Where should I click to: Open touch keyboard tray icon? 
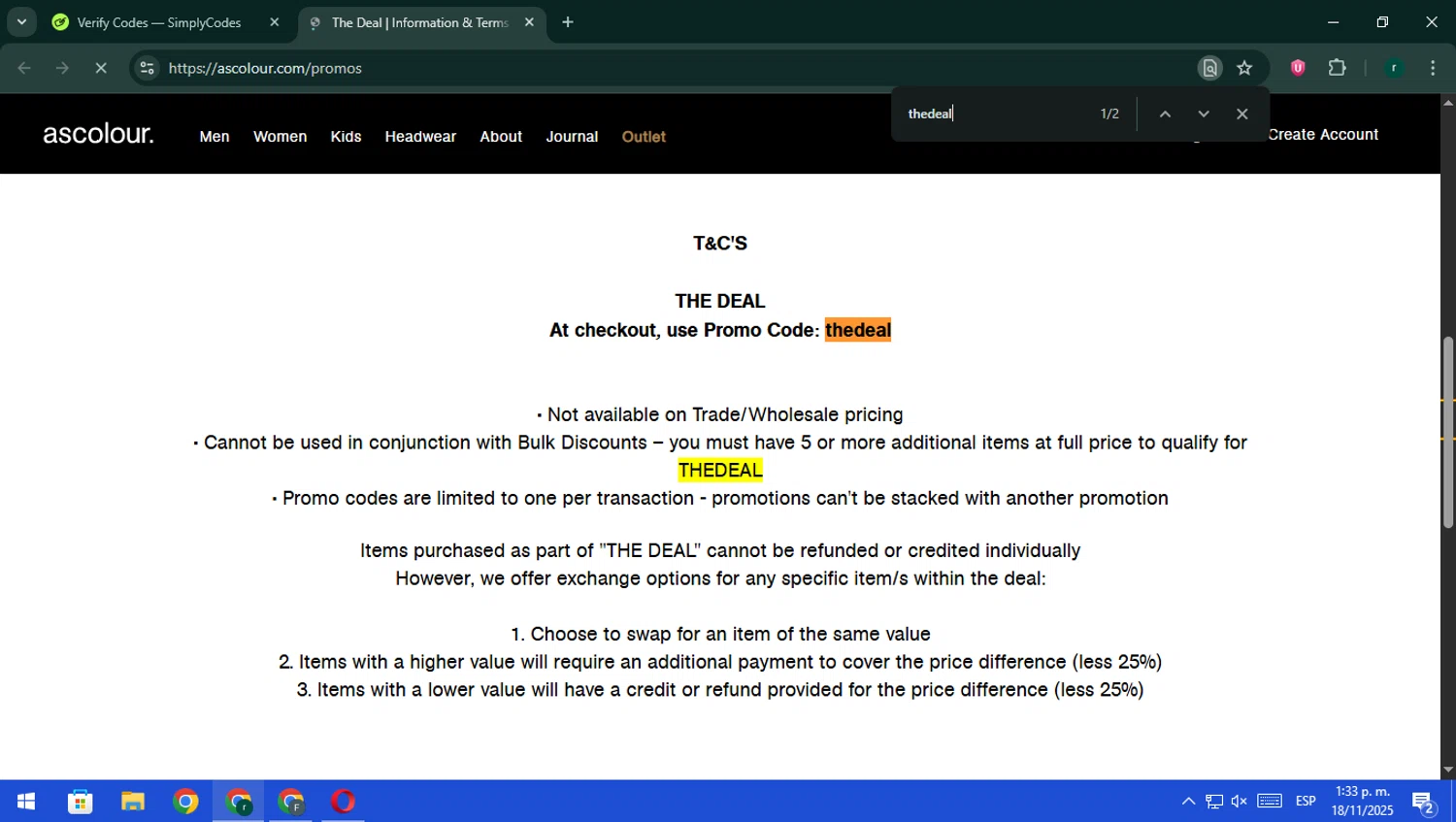click(x=1270, y=802)
